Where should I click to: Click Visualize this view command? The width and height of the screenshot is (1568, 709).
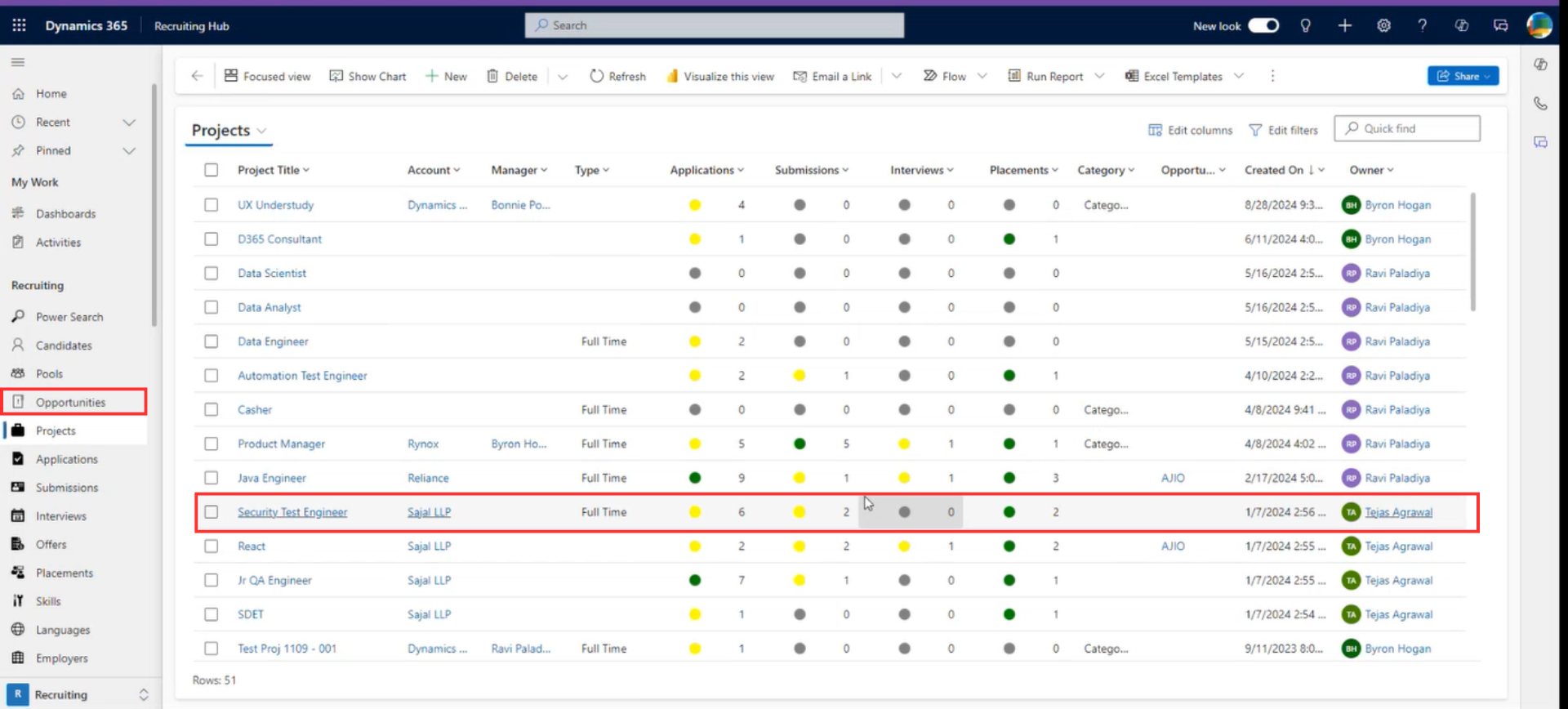[x=720, y=76]
